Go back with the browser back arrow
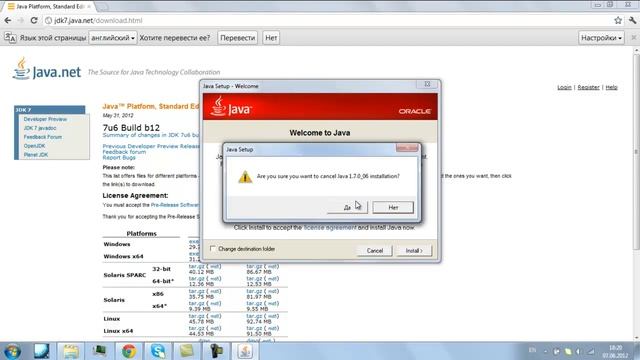Image resolution: width=640 pixels, height=360 pixels. pos(8,20)
